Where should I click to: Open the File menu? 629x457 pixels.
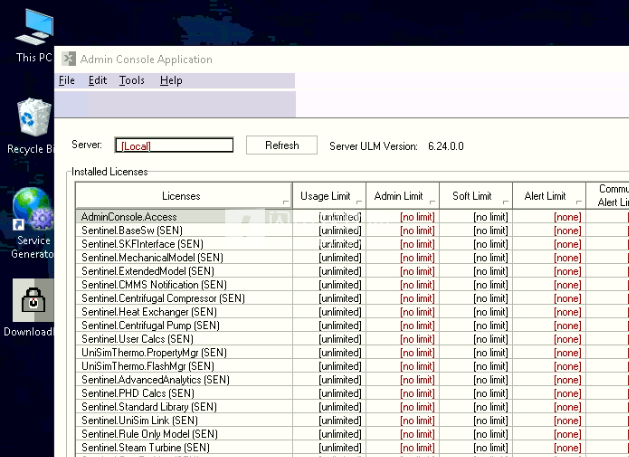point(67,81)
